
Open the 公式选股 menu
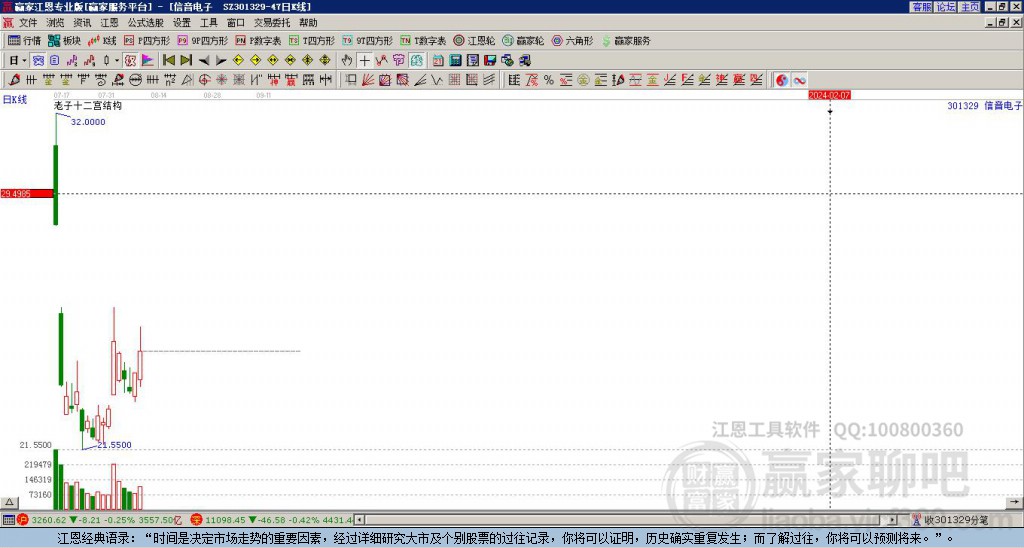pos(146,23)
